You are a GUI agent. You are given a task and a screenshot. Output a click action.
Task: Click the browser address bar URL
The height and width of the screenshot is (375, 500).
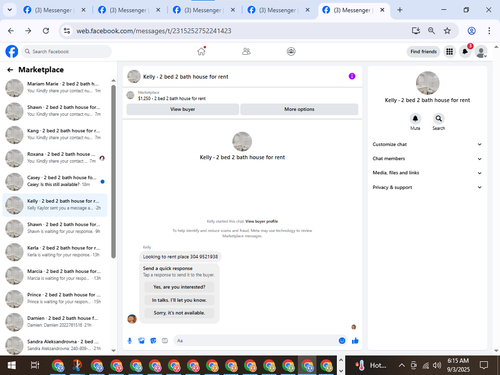click(x=154, y=31)
